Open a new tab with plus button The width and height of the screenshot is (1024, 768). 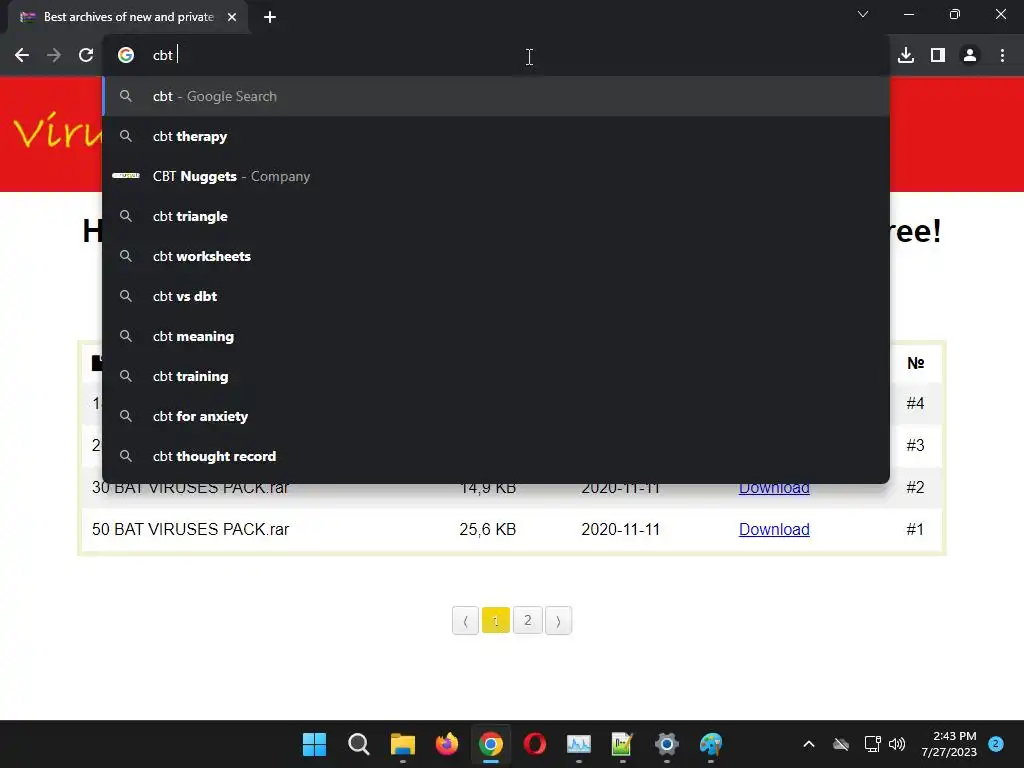point(270,17)
